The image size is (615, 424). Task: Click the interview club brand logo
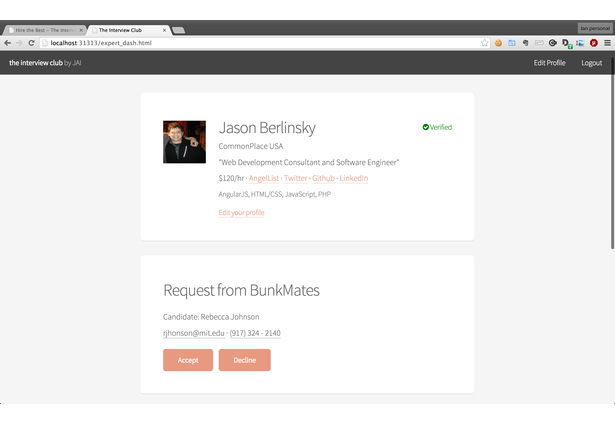[45, 63]
